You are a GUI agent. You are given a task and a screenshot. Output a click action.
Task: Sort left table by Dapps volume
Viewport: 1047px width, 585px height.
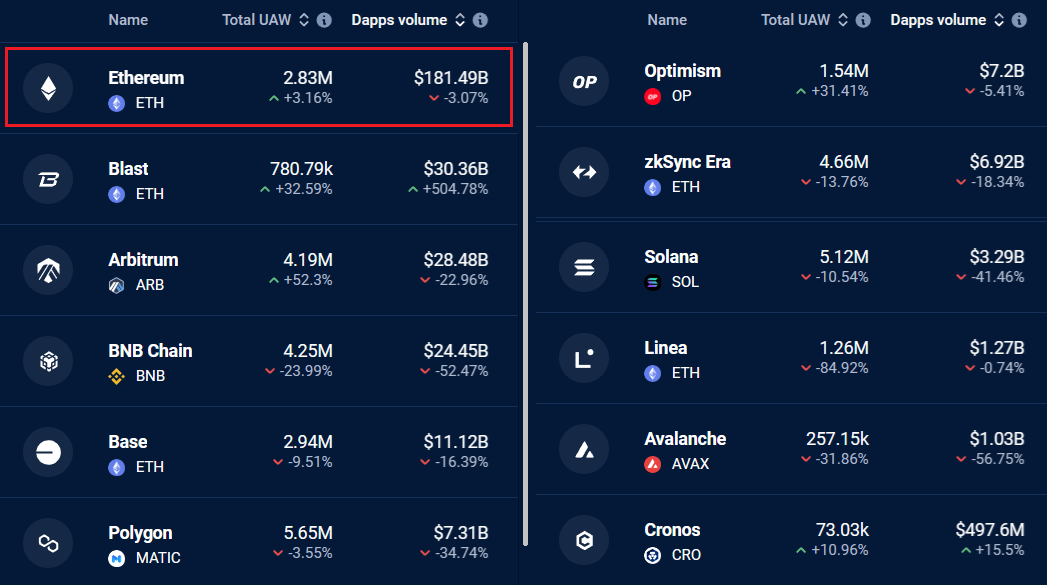click(x=460, y=20)
